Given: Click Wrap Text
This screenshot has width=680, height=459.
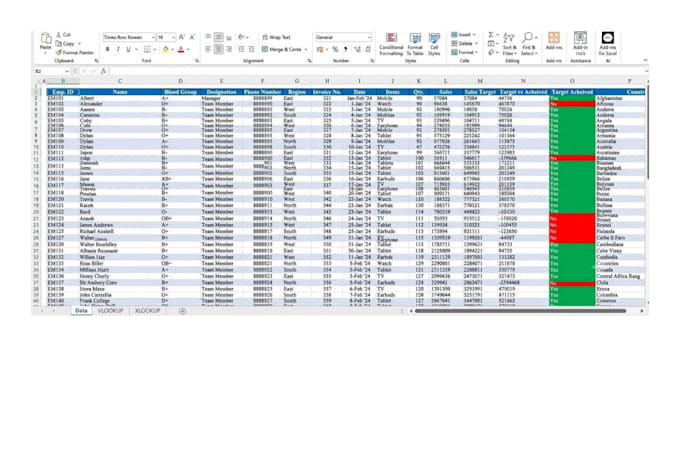Looking at the screenshot, I should point(276,37).
